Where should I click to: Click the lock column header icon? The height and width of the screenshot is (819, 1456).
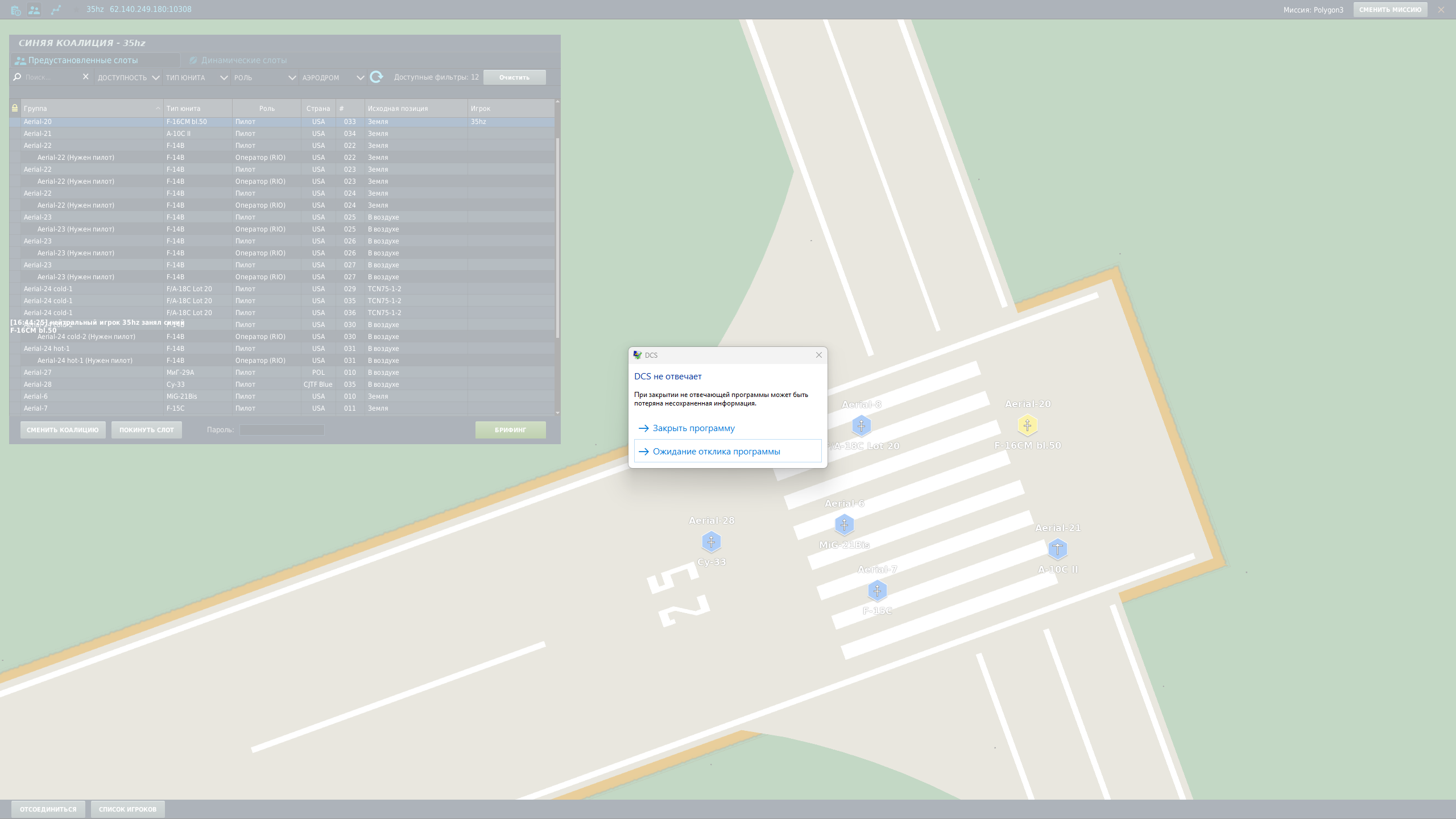tap(15, 108)
